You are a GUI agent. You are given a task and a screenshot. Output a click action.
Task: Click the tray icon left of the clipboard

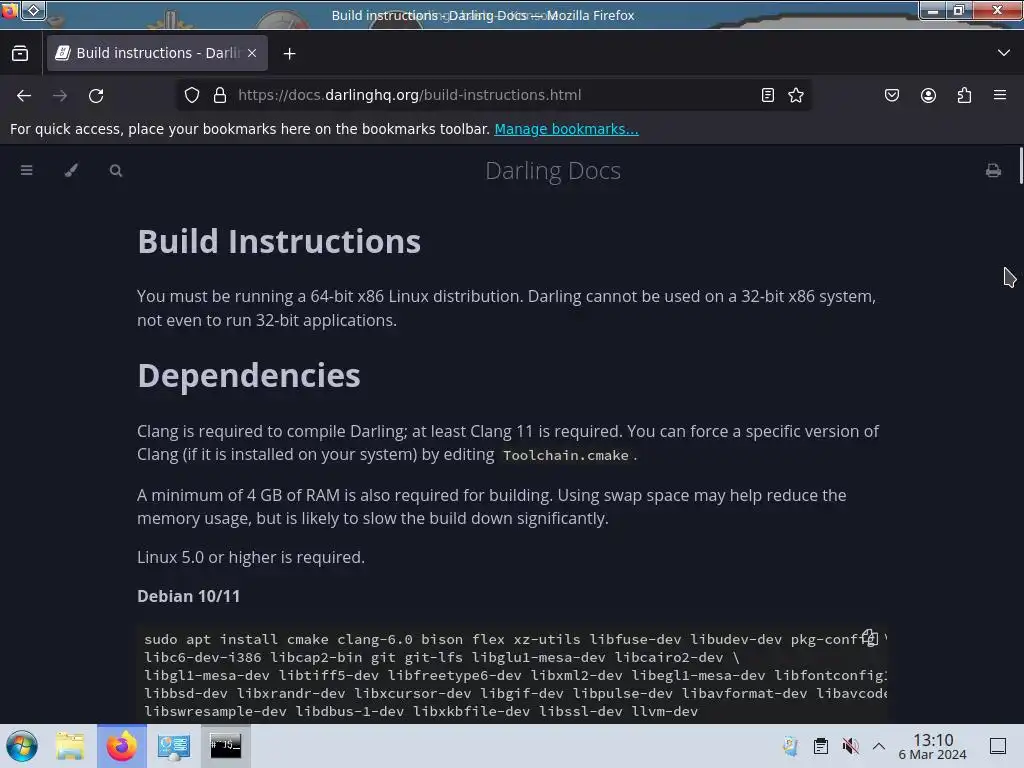tap(791, 746)
